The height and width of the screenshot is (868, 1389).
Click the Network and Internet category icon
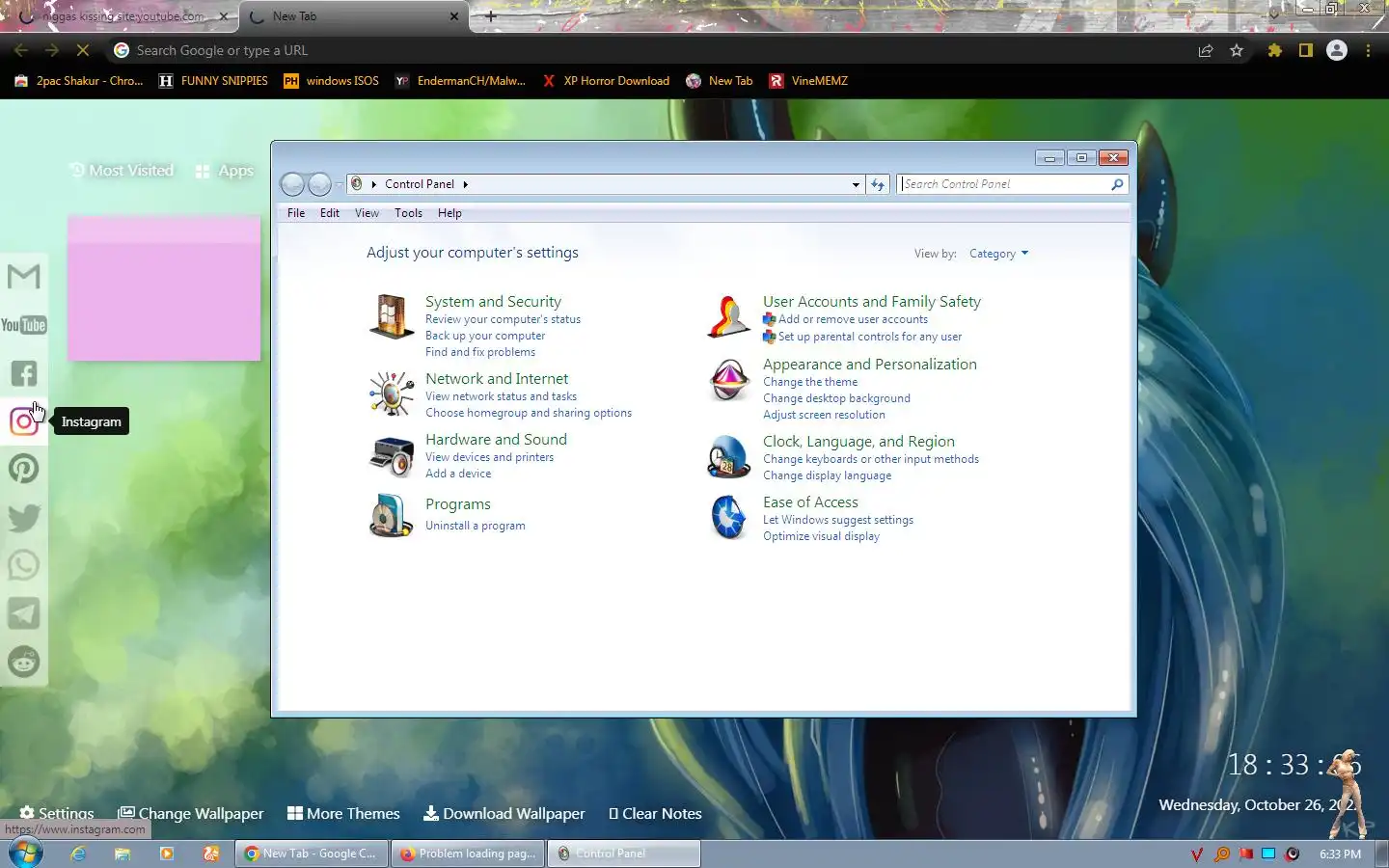click(391, 393)
